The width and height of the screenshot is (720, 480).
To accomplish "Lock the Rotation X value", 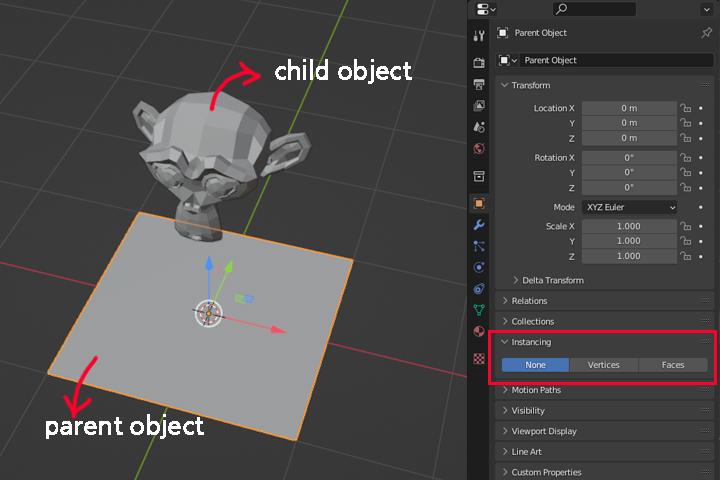I will click(686, 158).
